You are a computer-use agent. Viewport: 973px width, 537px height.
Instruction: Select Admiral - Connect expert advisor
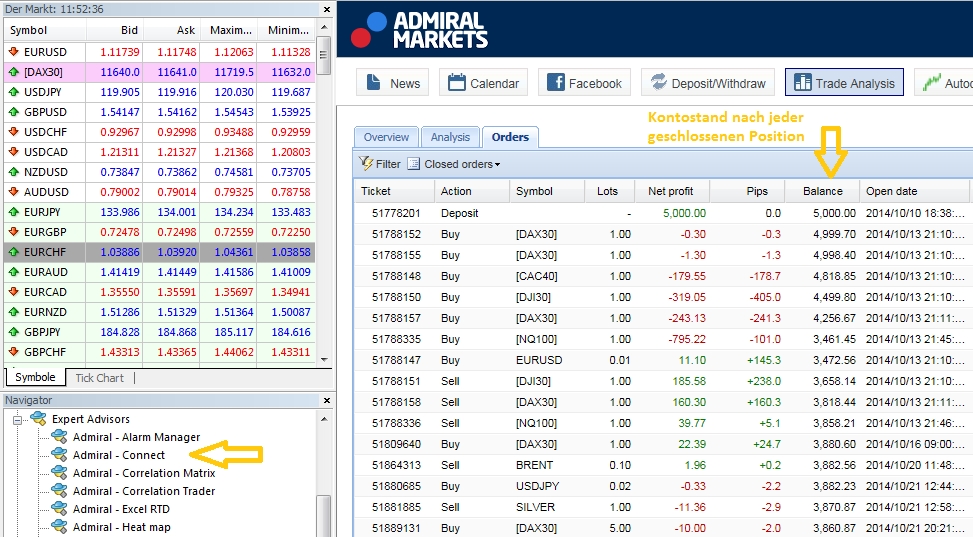click(118, 455)
